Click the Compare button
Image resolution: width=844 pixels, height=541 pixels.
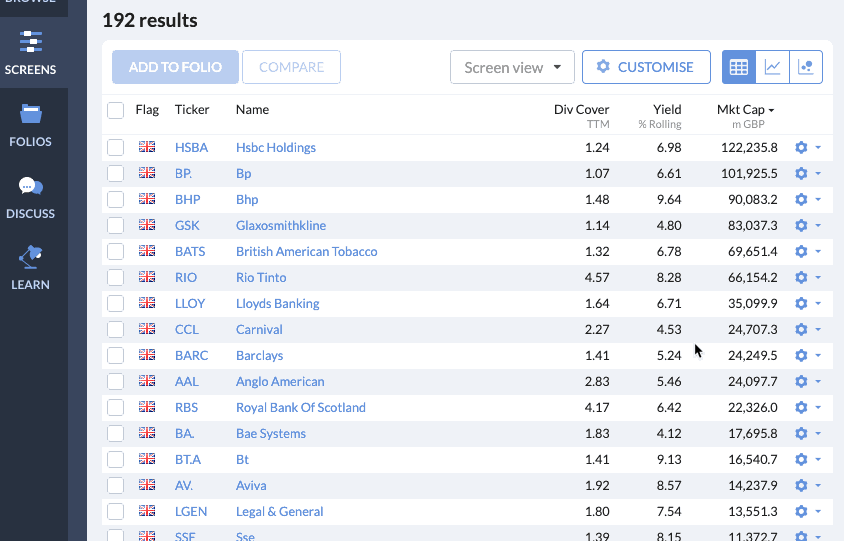(x=291, y=67)
